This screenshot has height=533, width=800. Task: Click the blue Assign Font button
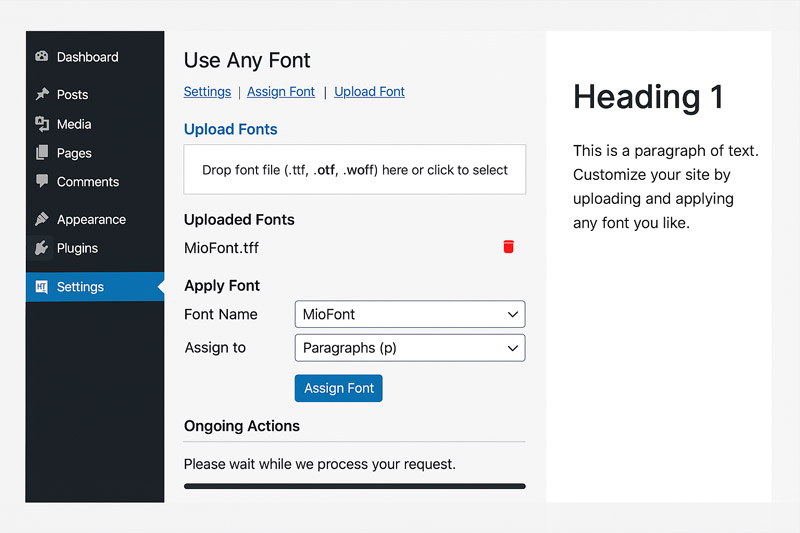pyautogui.click(x=339, y=388)
